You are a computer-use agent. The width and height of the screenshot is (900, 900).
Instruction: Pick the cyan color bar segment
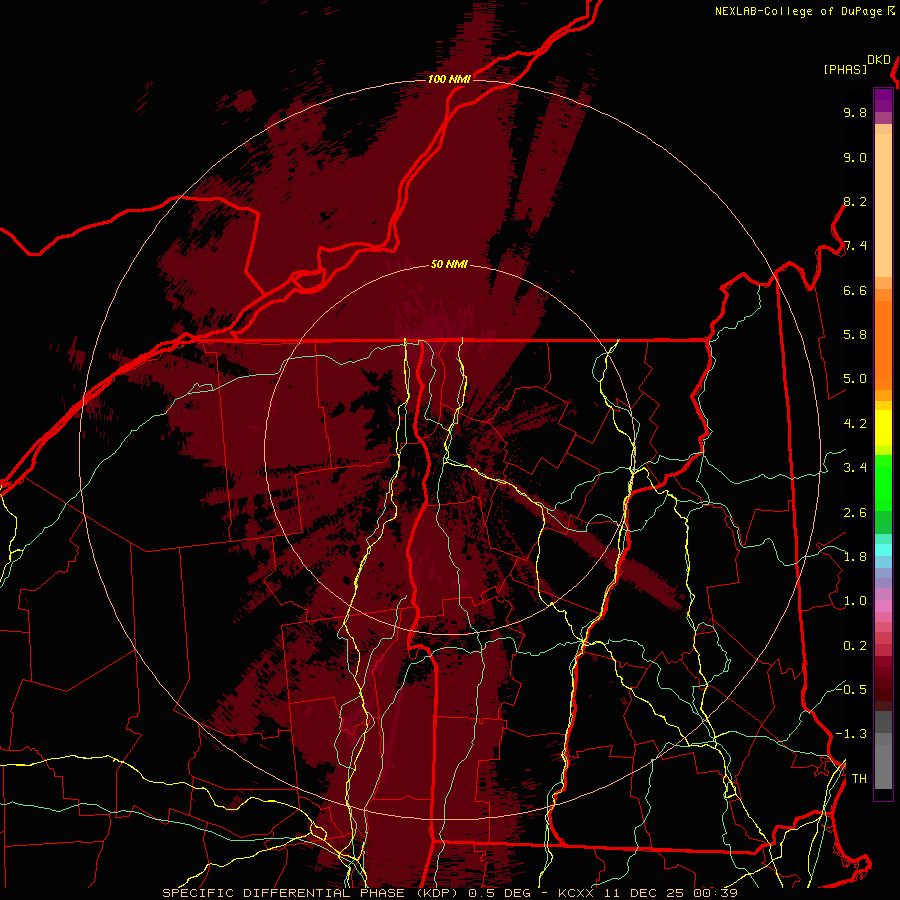(883, 550)
